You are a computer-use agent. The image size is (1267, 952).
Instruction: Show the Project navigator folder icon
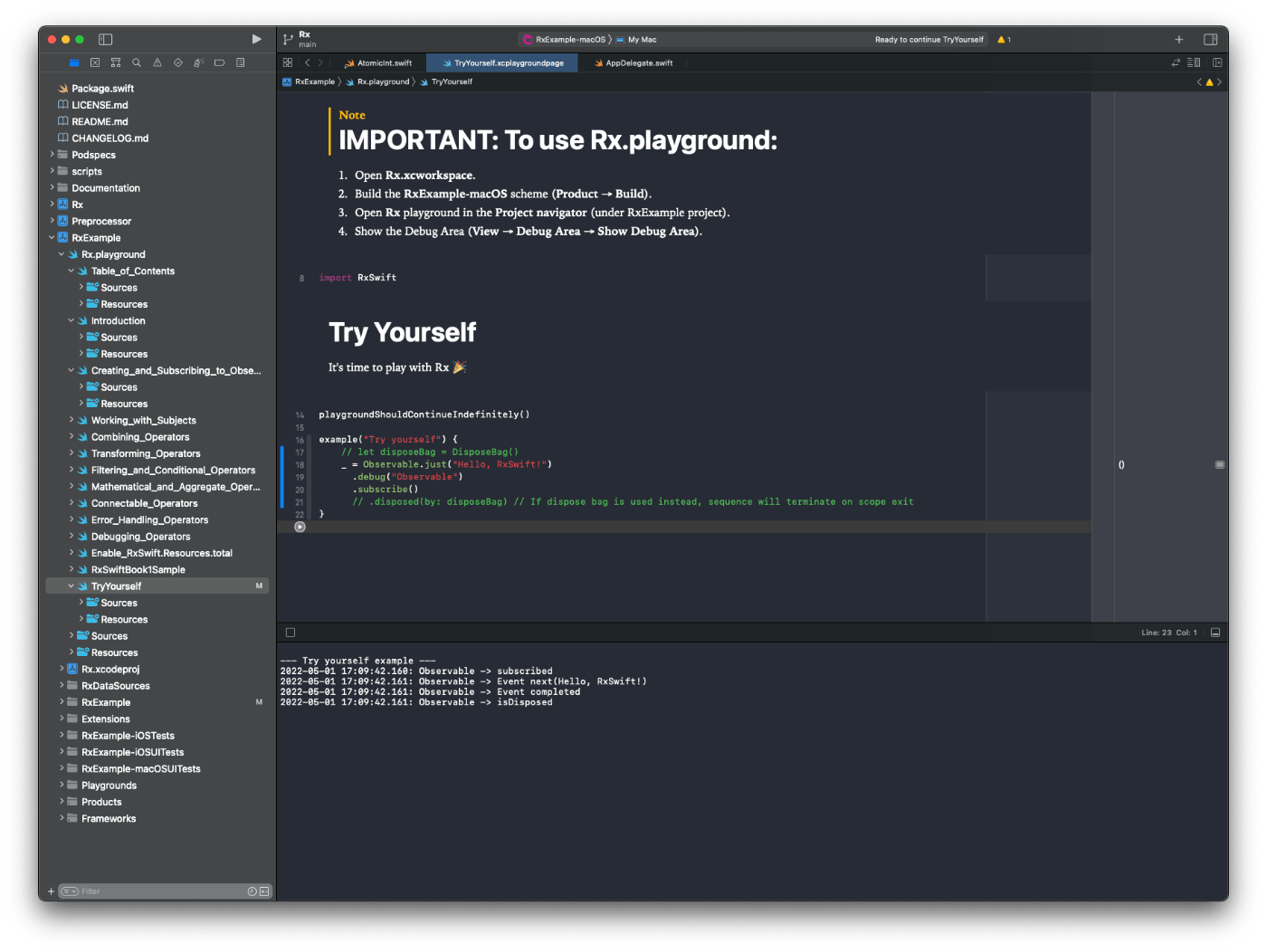(74, 62)
